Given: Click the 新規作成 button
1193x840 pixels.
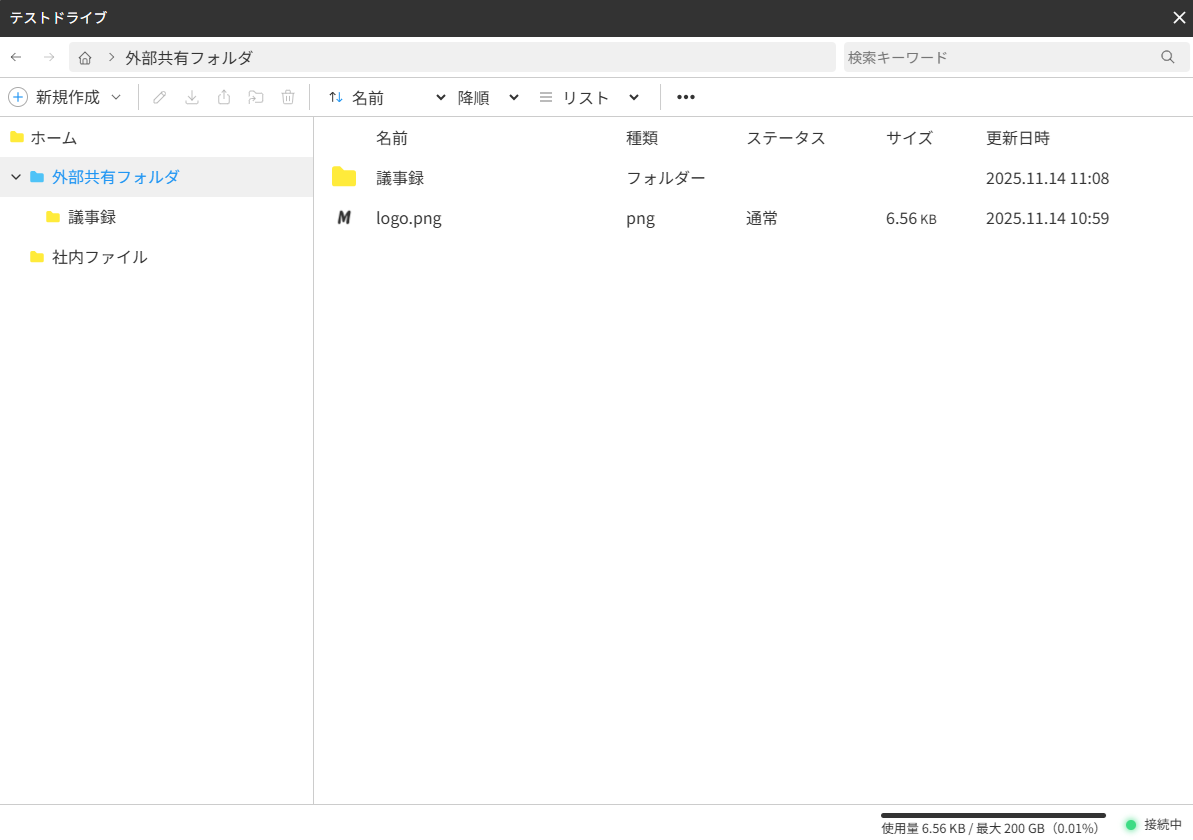Looking at the screenshot, I should (56, 97).
